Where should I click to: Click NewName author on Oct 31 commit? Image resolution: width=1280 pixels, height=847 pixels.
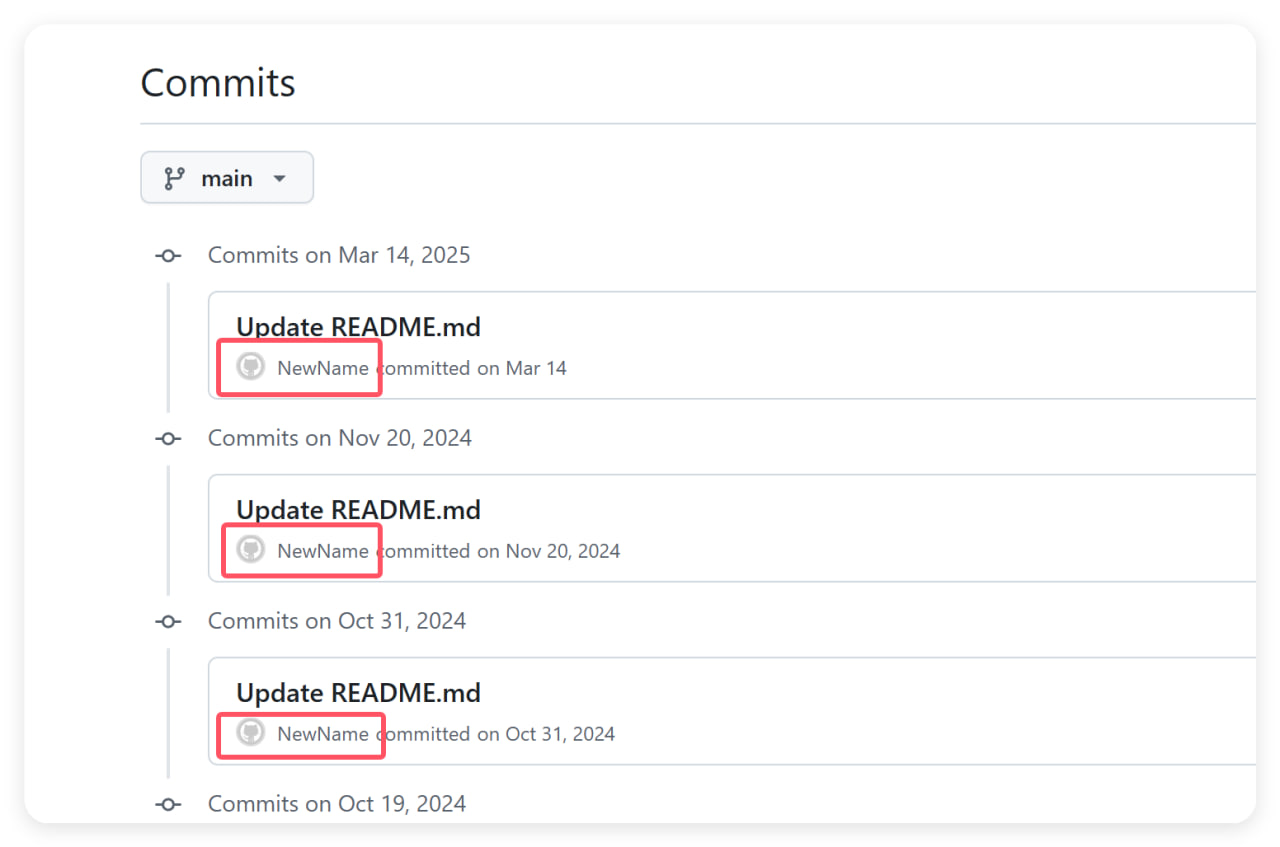pos(323,734)
